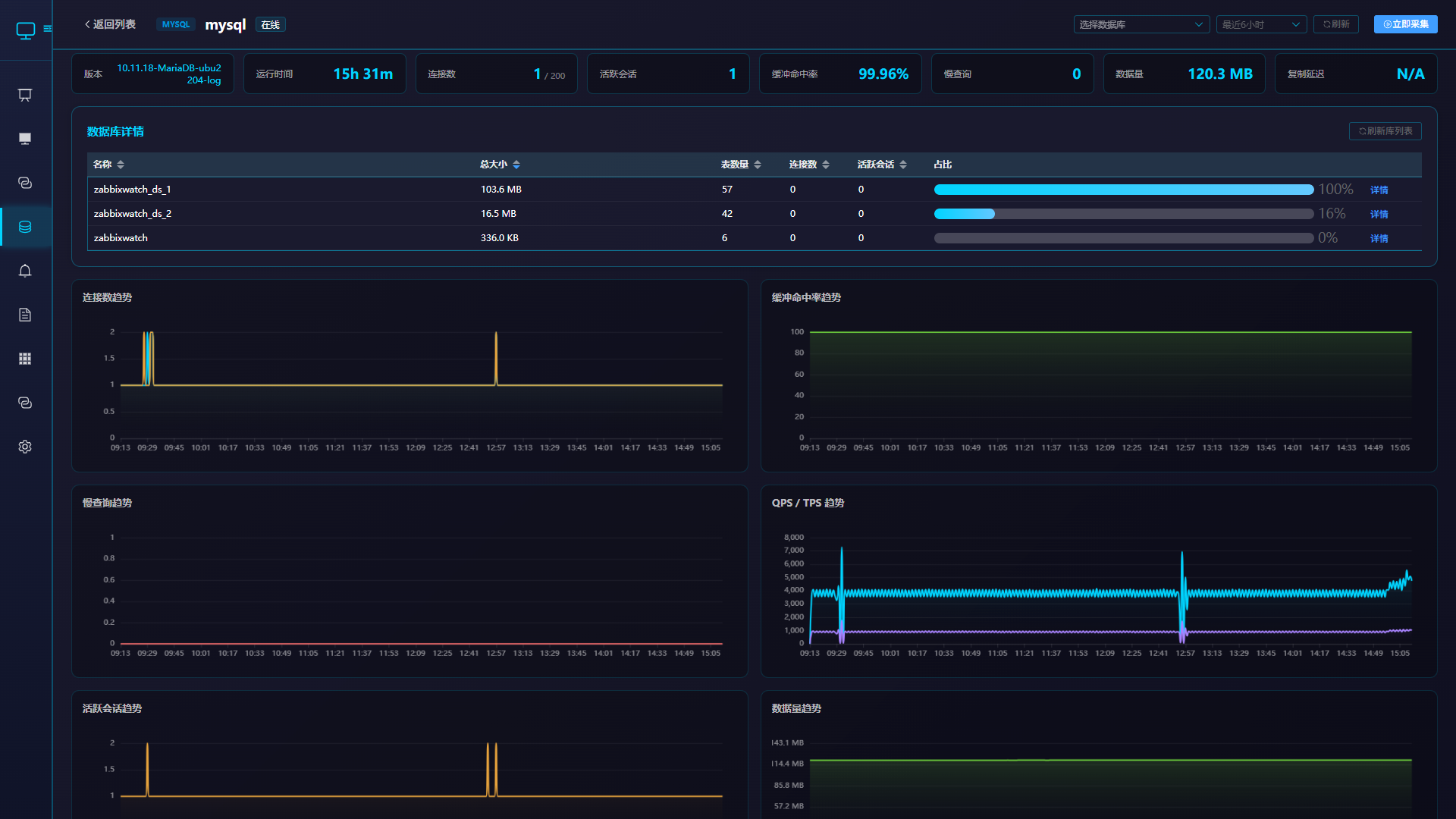Viewport: 1456px width, 819px height.
Task: Click the 120.3 MB data size value
Action: point(1220,74)
